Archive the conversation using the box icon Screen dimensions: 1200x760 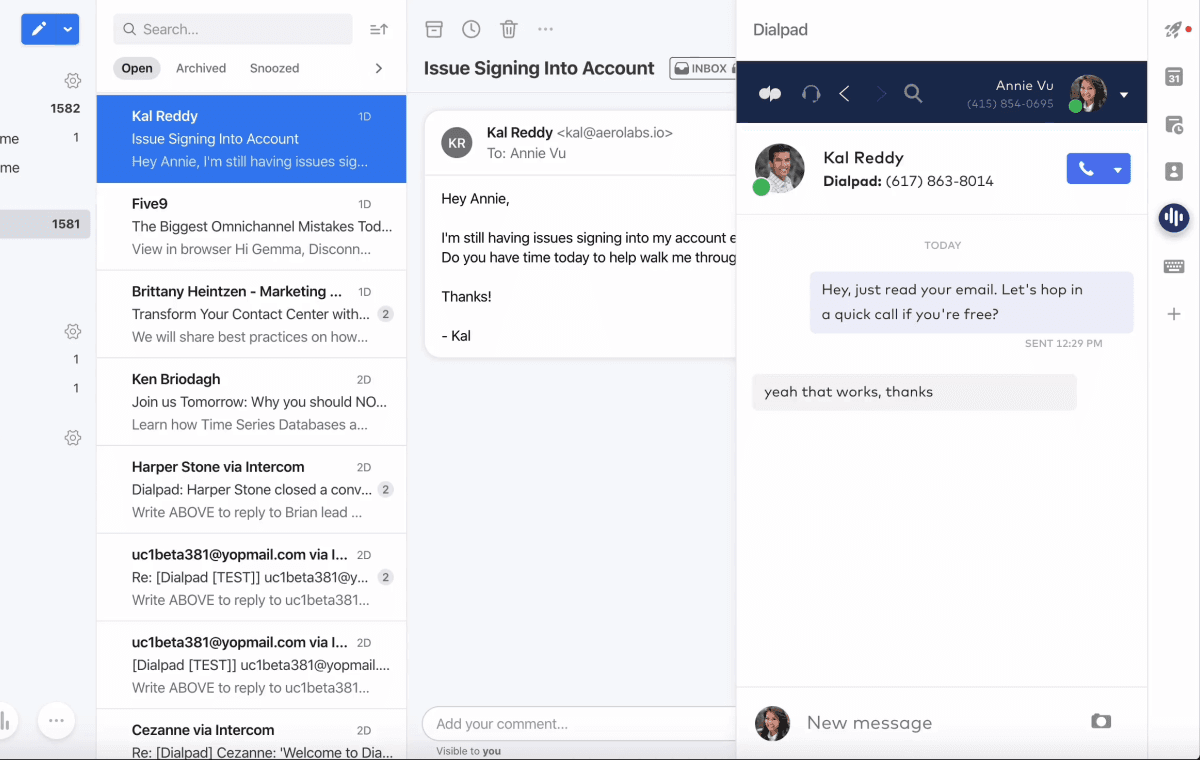point(434,29)
